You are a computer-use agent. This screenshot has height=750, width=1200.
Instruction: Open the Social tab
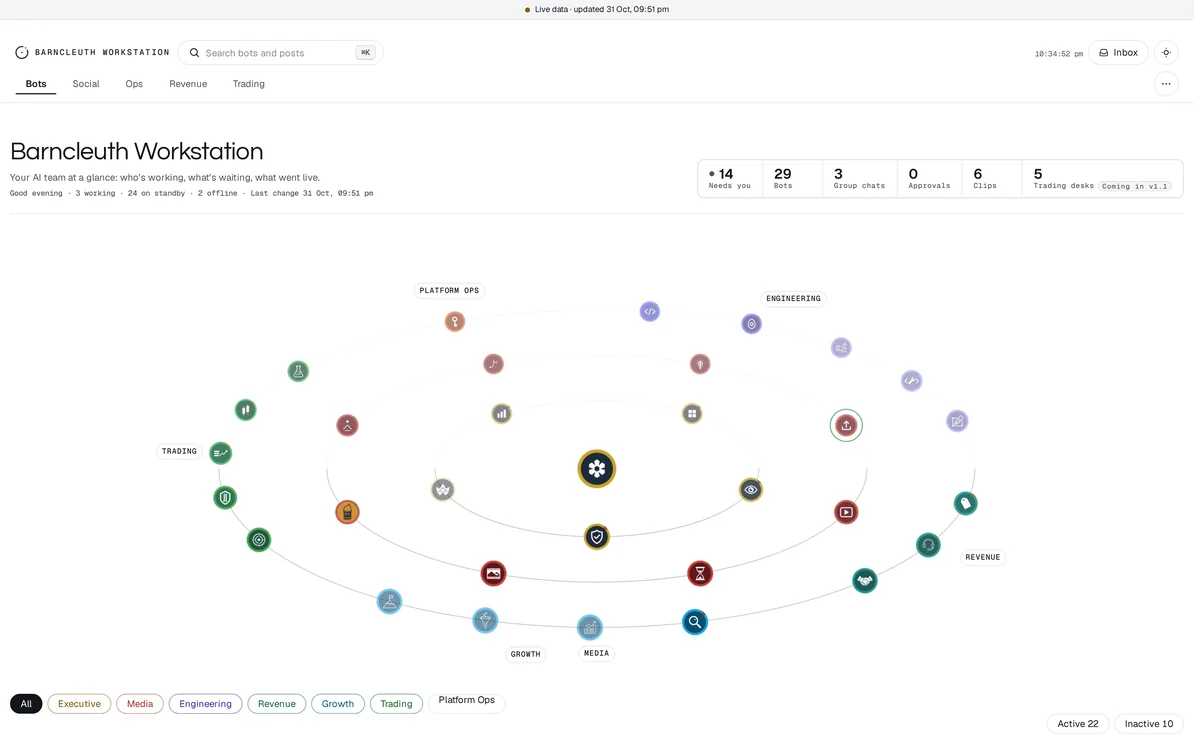pyautogui.click(x=86, y=84)
